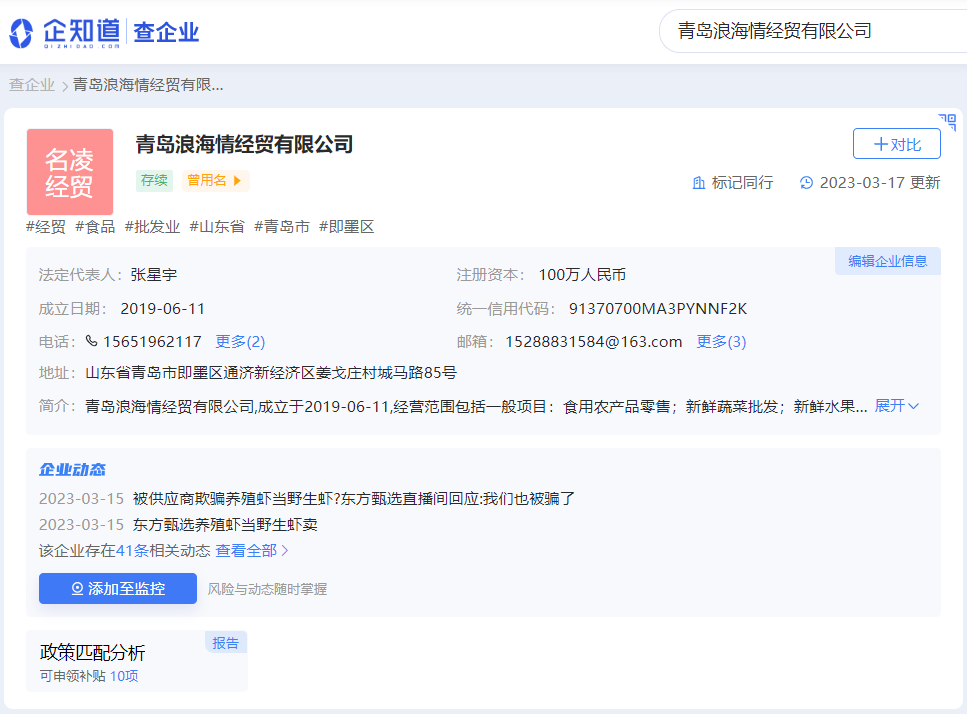The height and width of the screenshot is (714, 967).
Task: Click 编辑企业信息 button
Action: point(887,261)
